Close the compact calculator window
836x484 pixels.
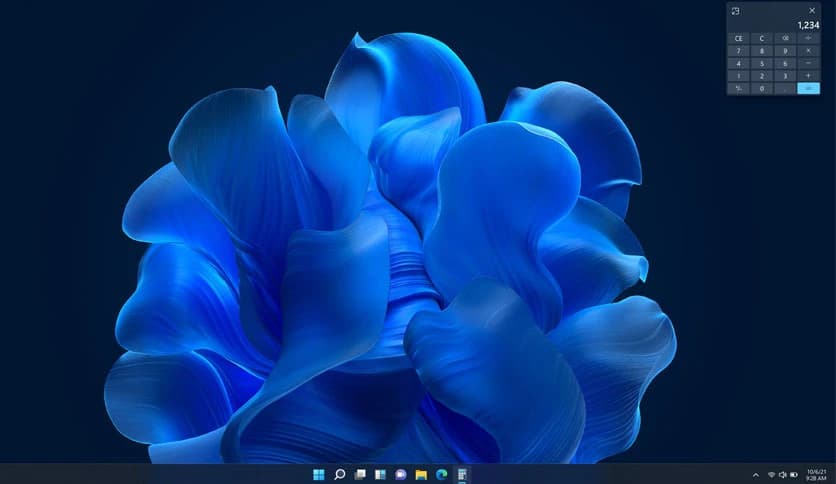pyautogui.click(x=812, y=11)
